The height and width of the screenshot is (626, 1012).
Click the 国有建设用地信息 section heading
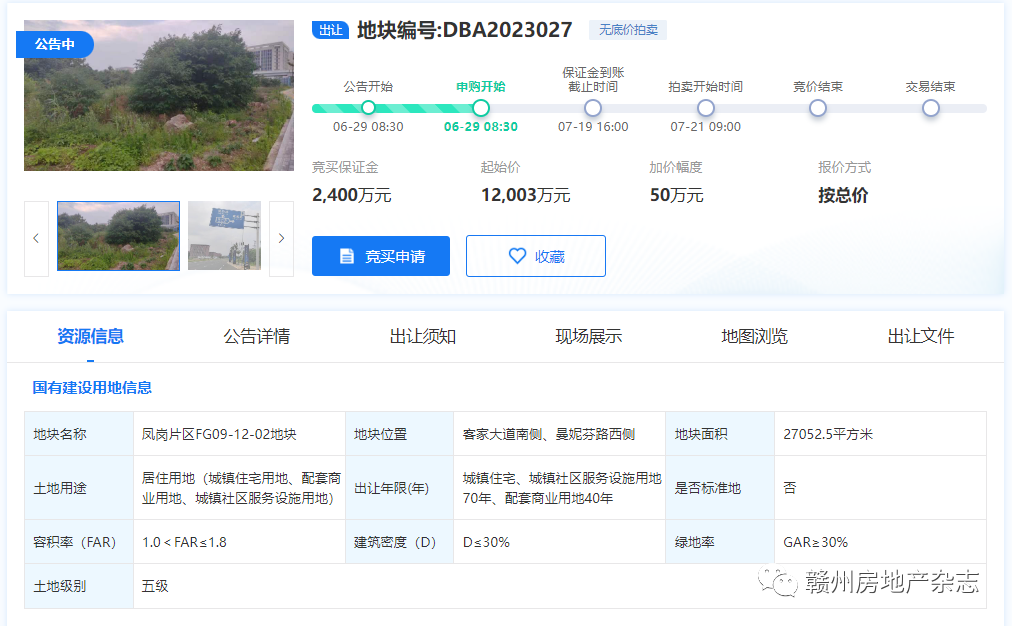point(92,387)
